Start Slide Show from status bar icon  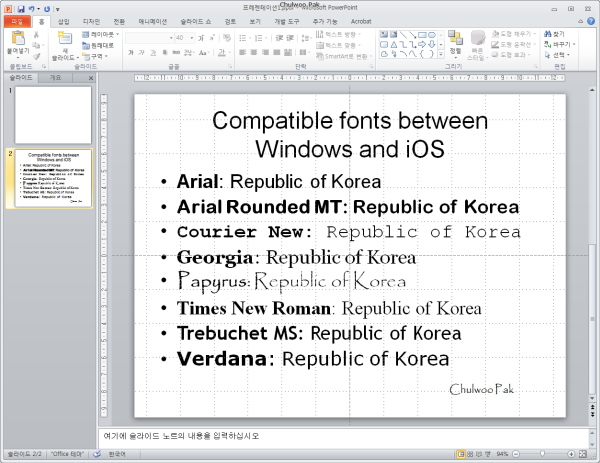(488, 454)
